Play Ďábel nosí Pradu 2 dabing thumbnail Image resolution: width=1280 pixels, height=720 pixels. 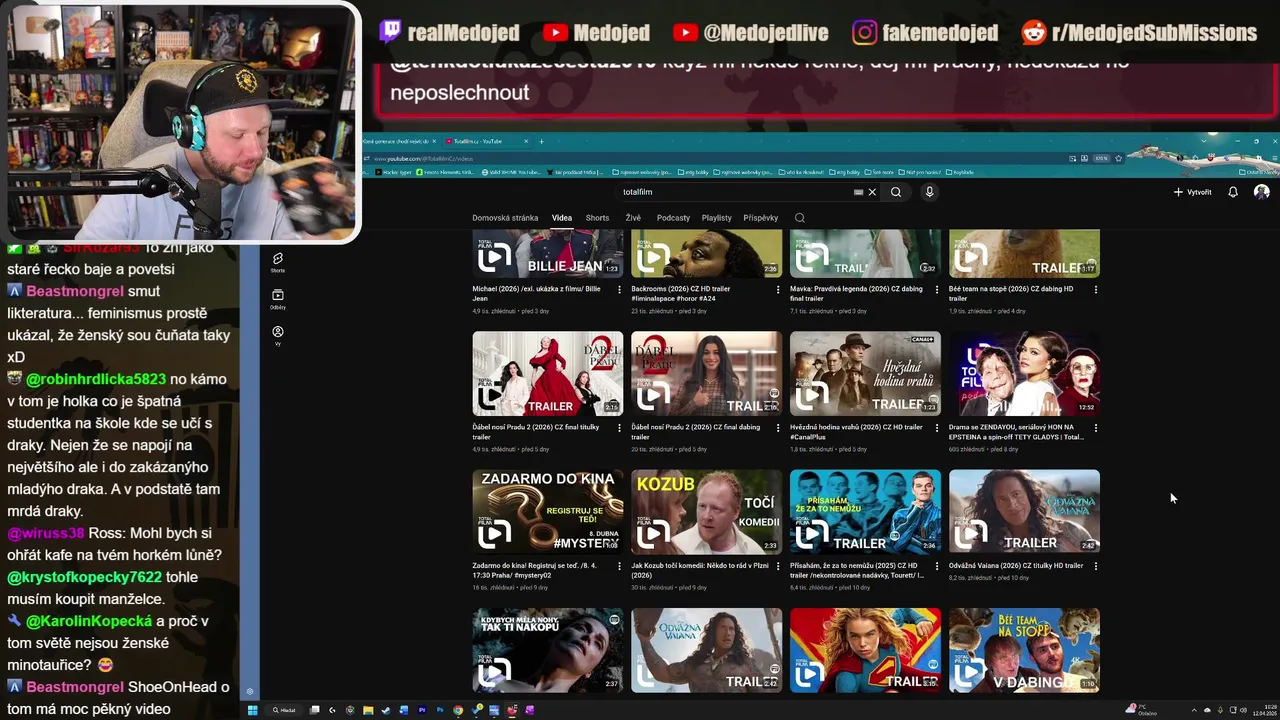707,373
